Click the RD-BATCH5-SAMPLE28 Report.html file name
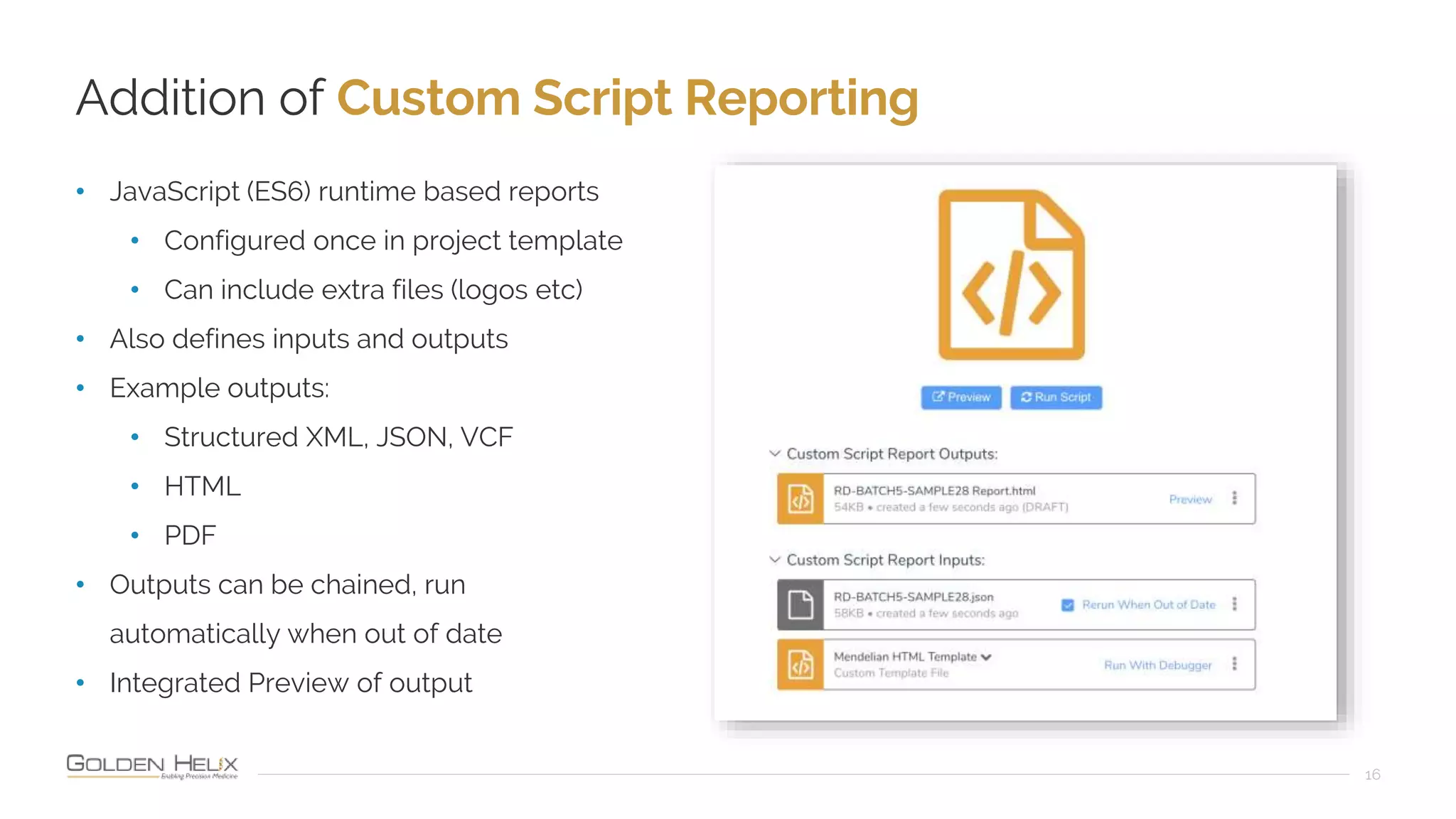1456x819 pixels. tap(934, 491)
